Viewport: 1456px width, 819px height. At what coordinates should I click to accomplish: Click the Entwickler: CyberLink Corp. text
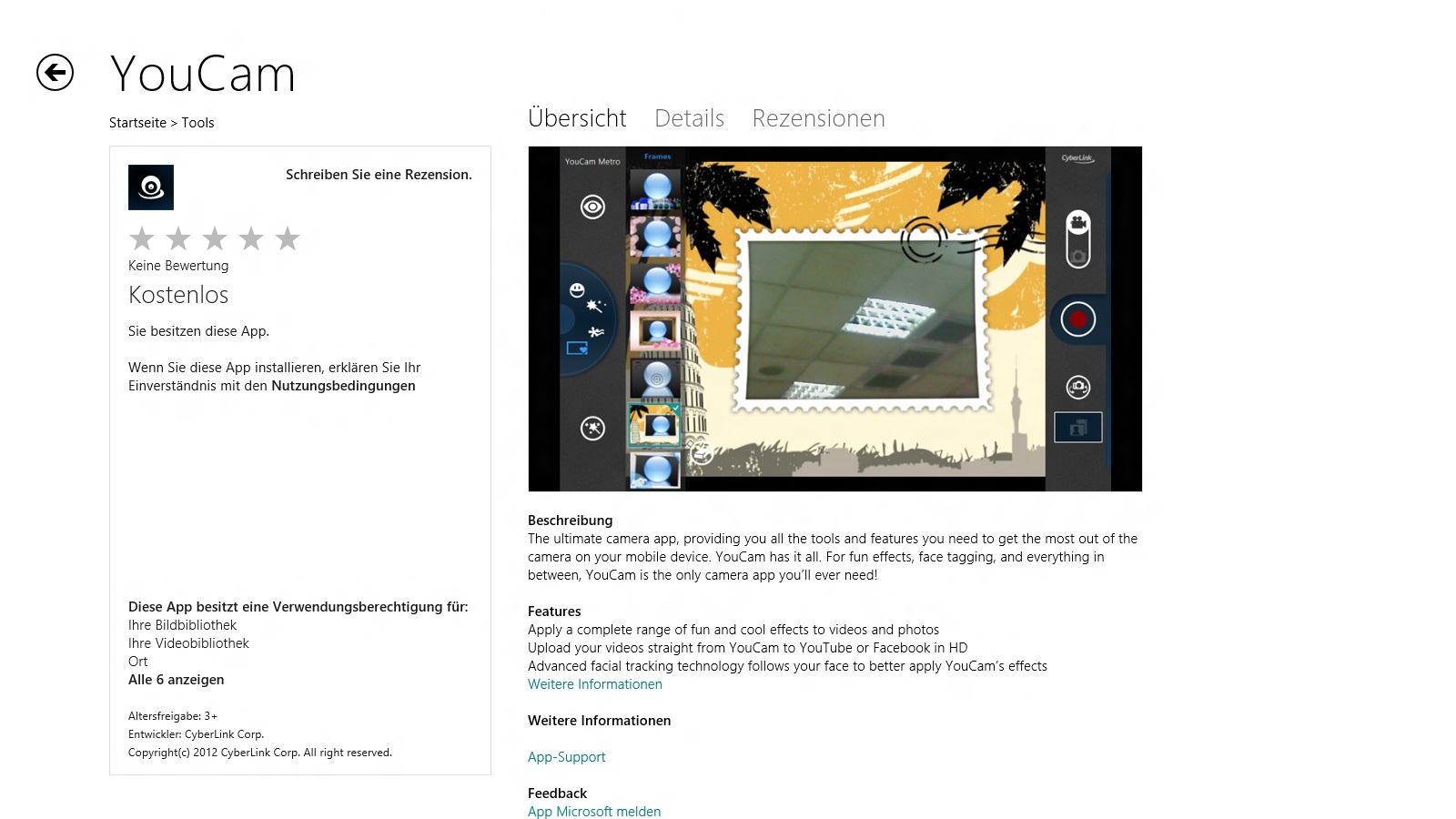pyautogui.click(x=197, y=734)
